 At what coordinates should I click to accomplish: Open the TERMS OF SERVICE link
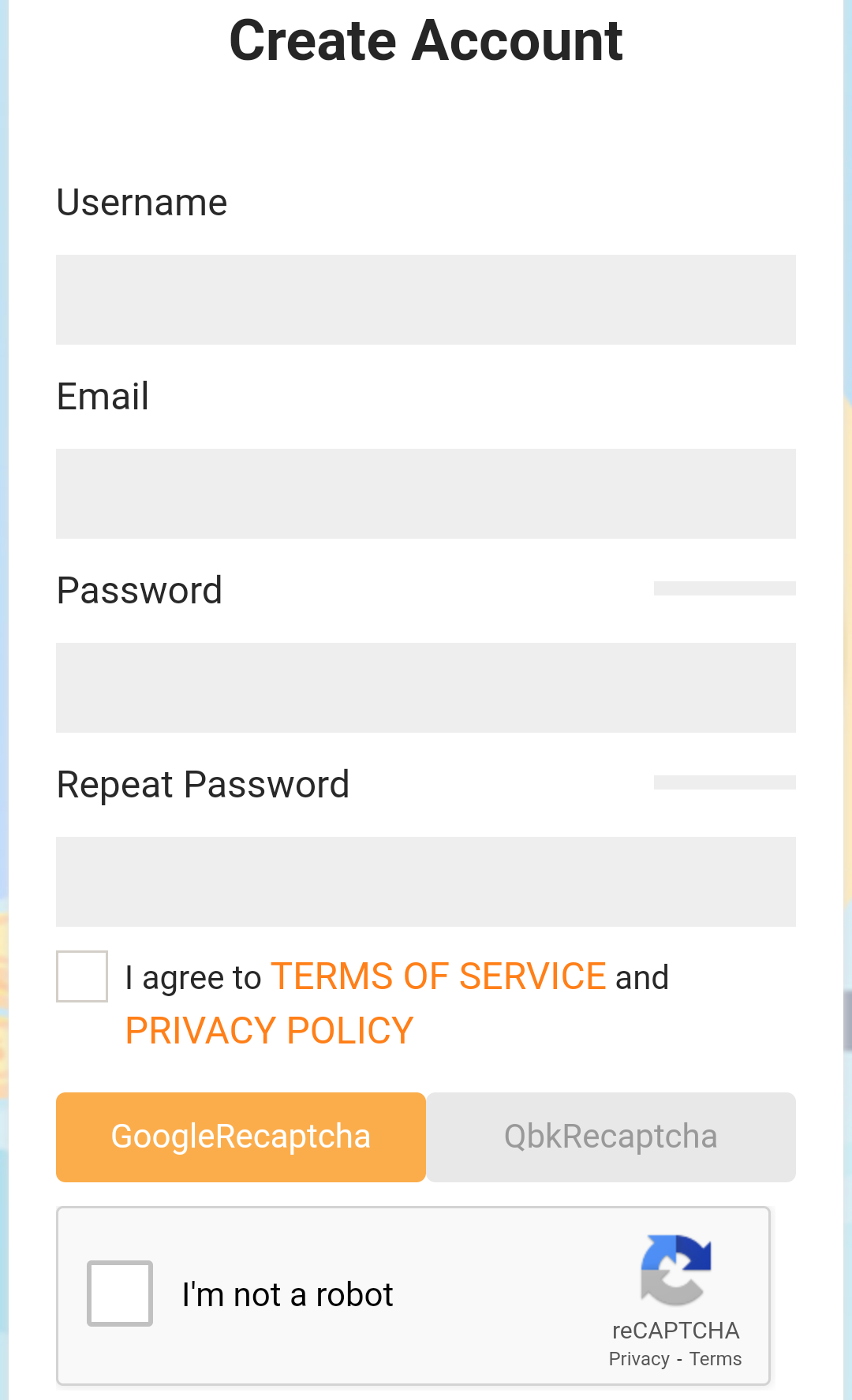coord(438,976)
